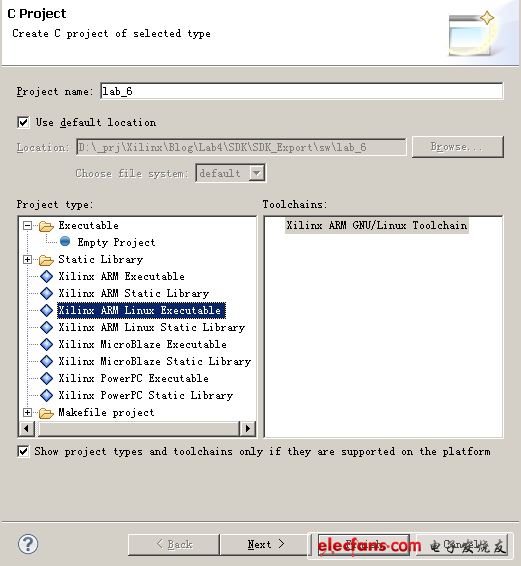Image resolution: width=521 pixels, height=566 pixels.
Task: Select Xilinx MicroBlaze Executable project type
Action: (143, 344)
